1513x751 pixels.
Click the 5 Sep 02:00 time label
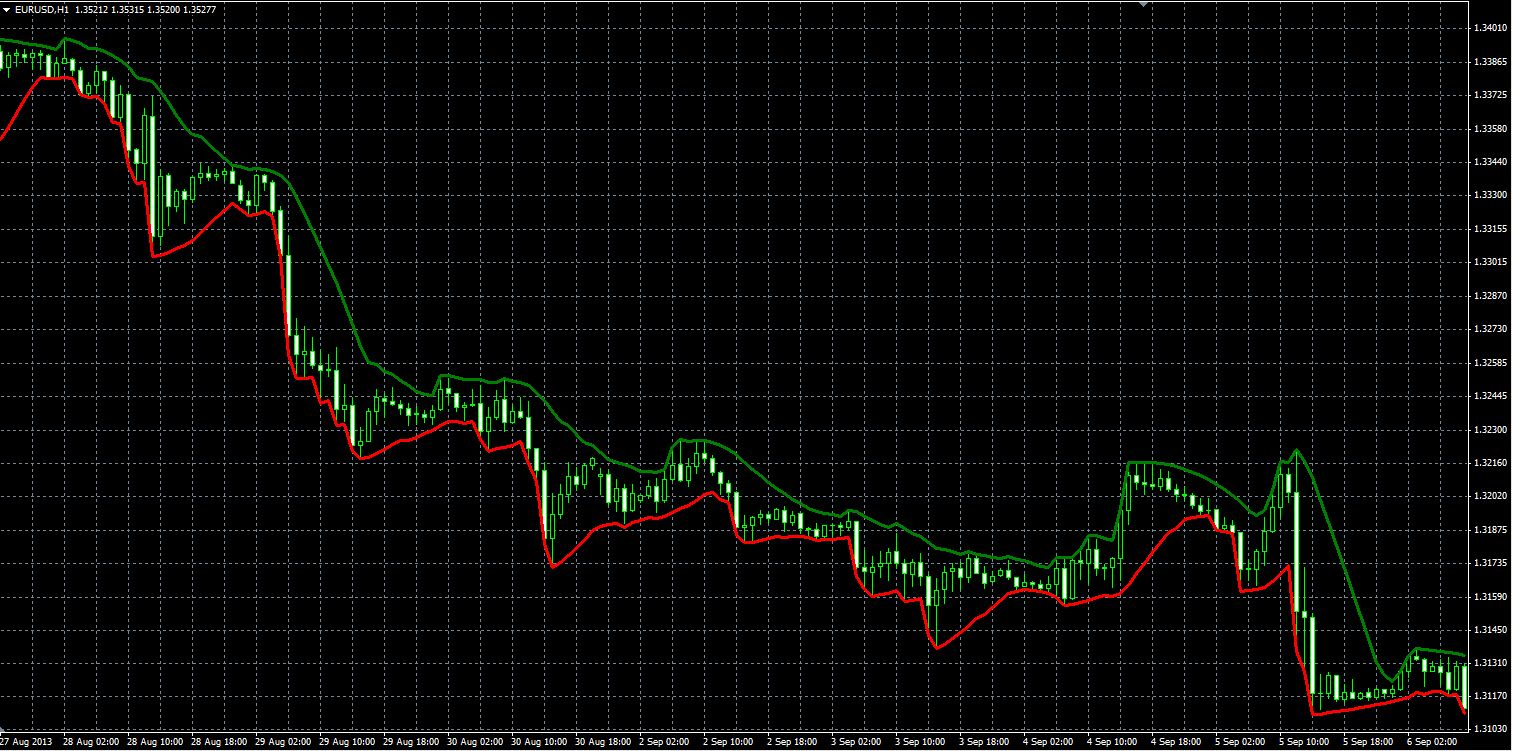click(x=1240, y=743)
